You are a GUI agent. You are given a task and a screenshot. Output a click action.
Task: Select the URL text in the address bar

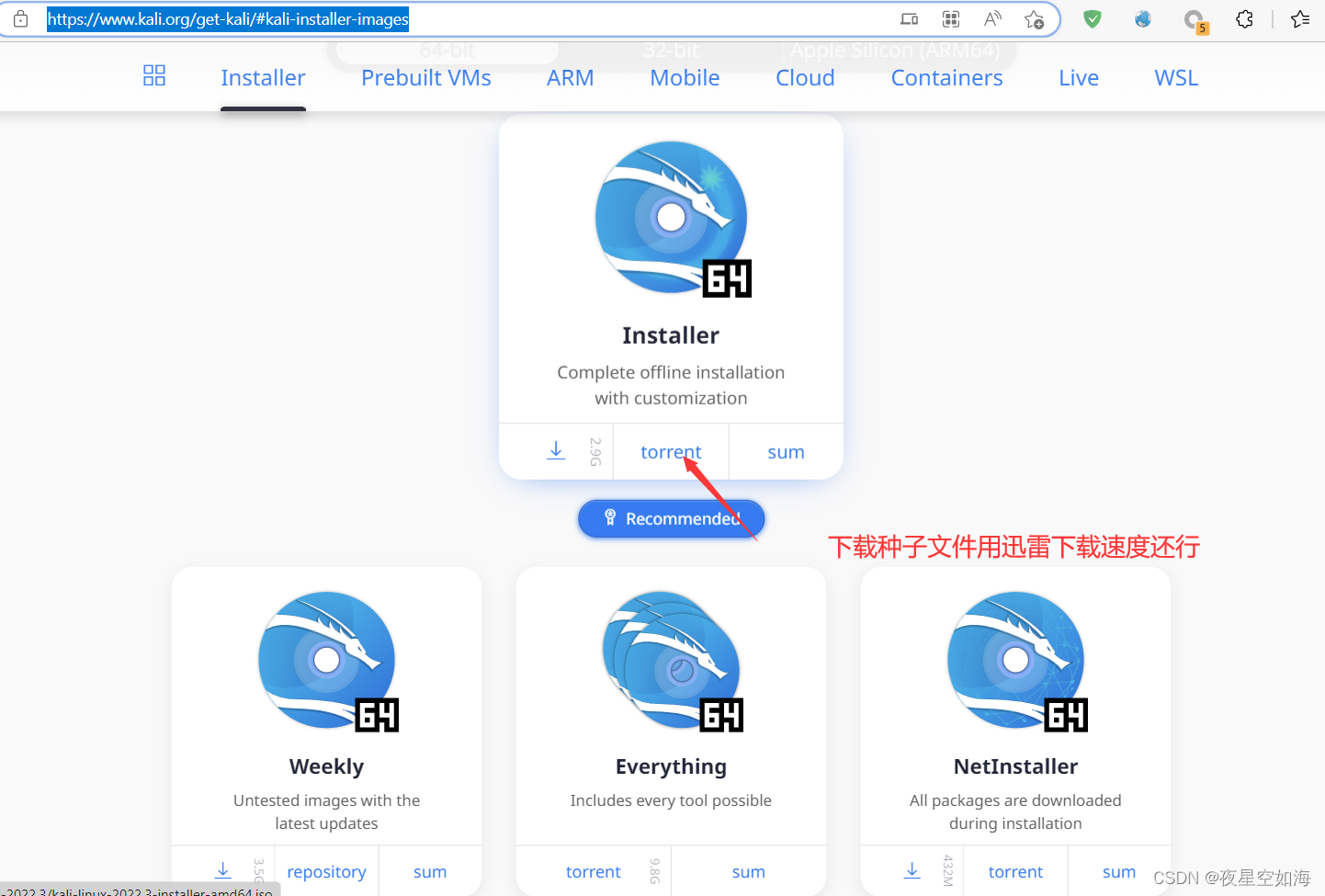pos(228,19)
